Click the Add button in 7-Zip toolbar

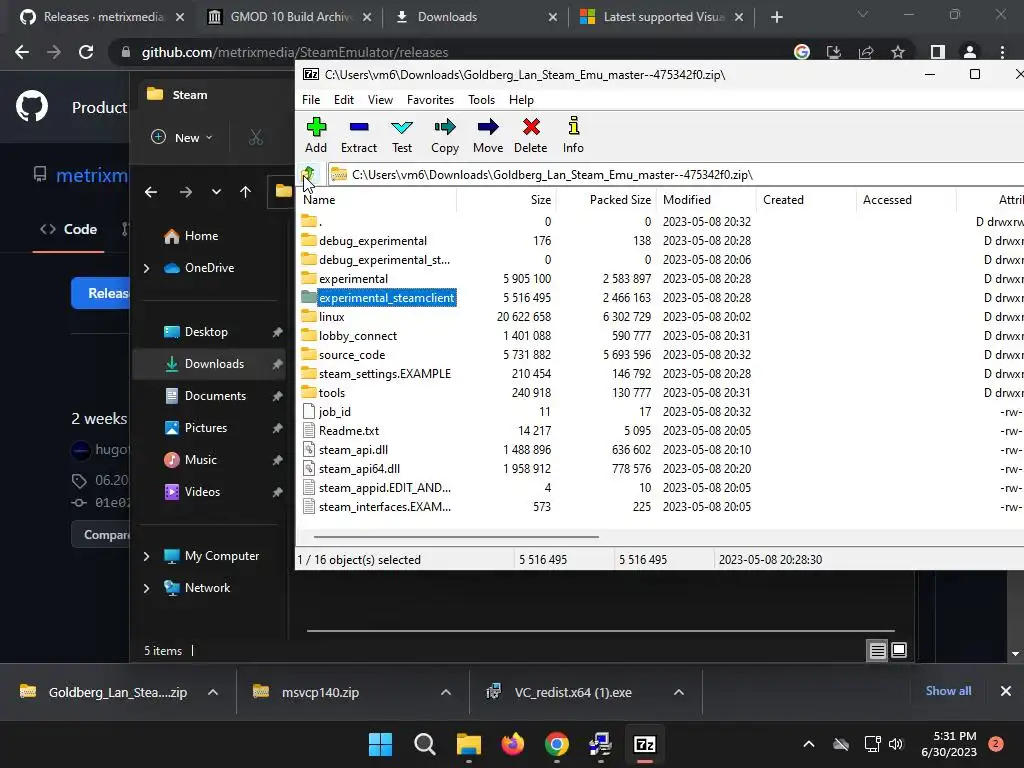(316, 135)
